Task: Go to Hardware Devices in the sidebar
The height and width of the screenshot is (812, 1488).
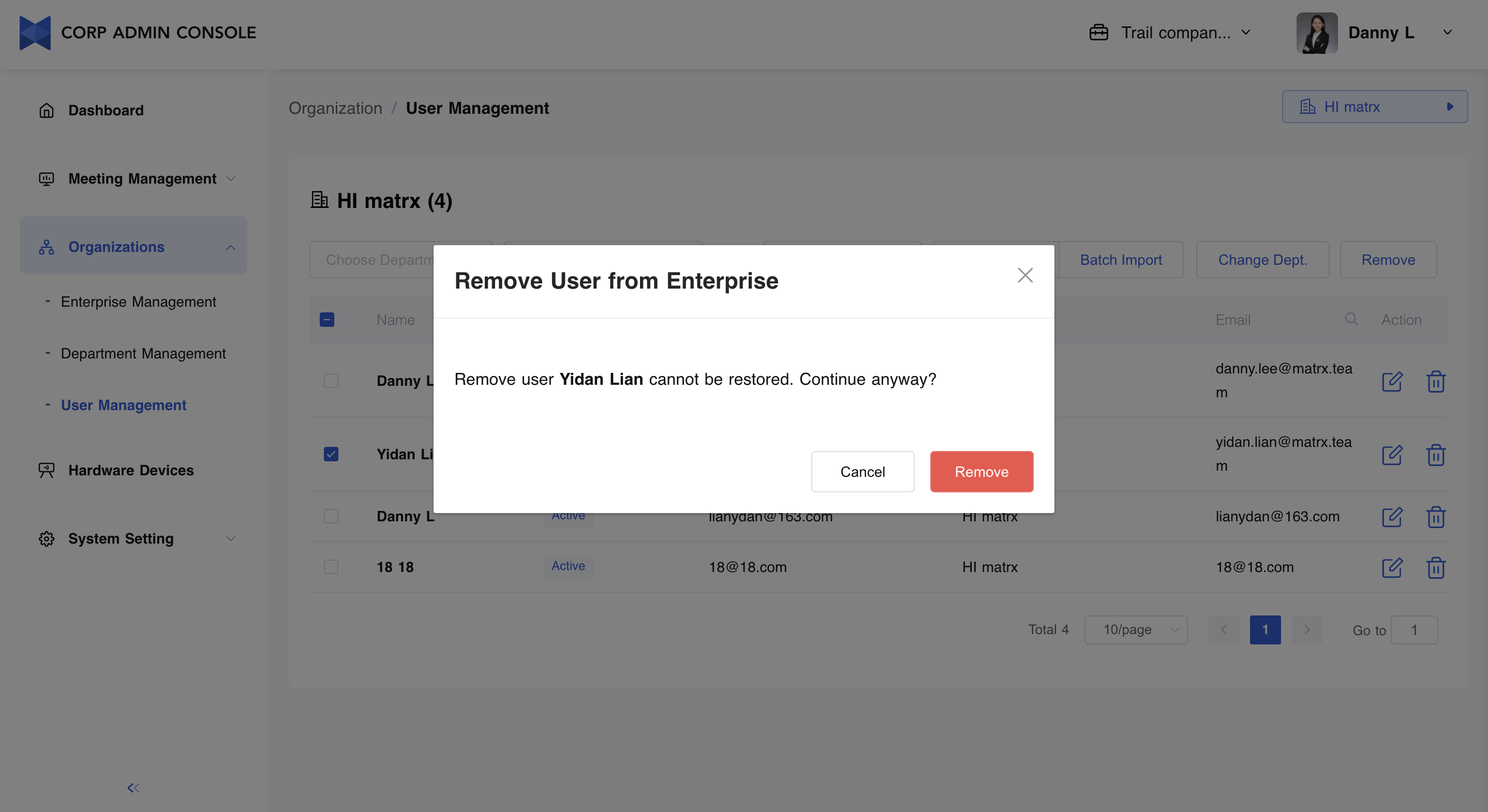Action: coord(130,470)
